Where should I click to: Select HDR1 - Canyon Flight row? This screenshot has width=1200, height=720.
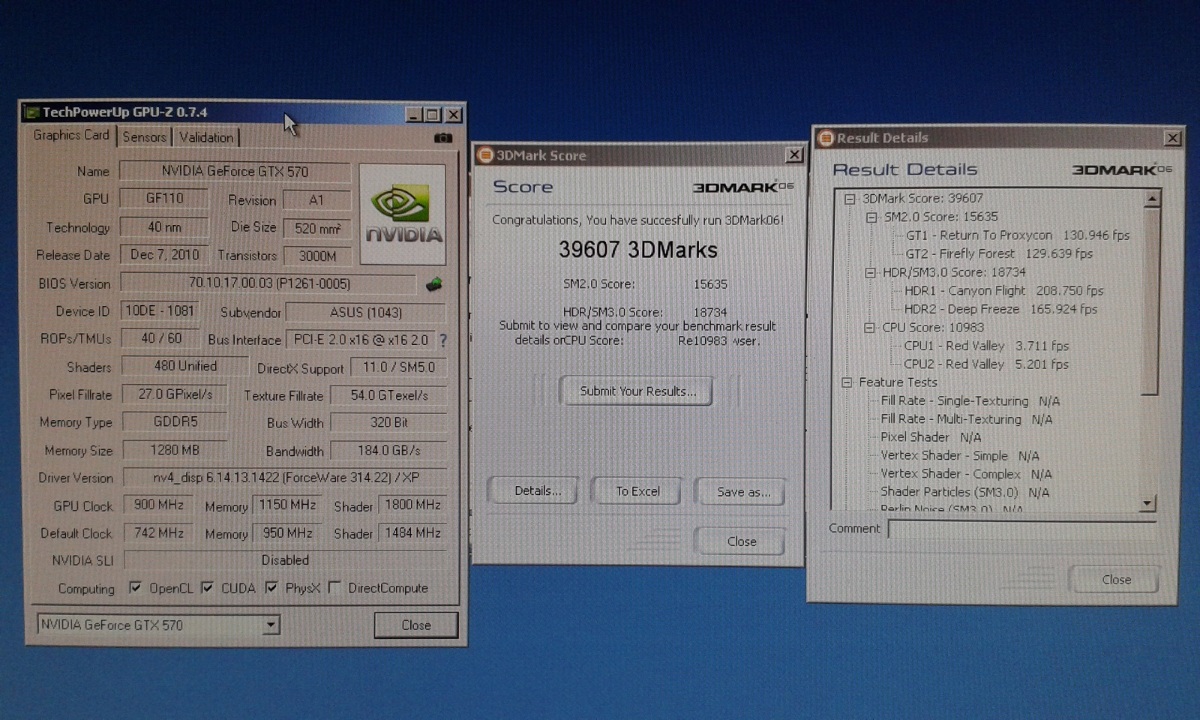click(1003, 290)
